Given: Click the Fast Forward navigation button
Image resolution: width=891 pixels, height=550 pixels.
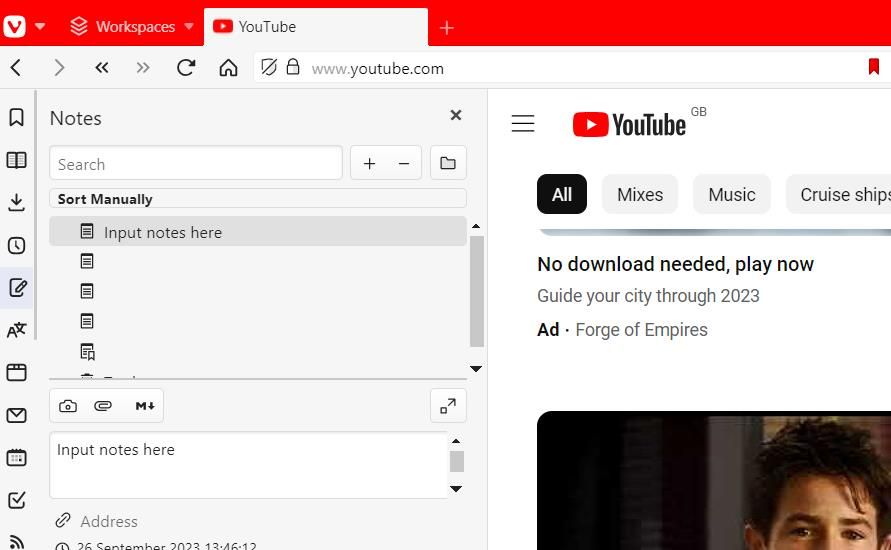Looking at the screenshot, I should pyautogui.click(x=143, y=68).
